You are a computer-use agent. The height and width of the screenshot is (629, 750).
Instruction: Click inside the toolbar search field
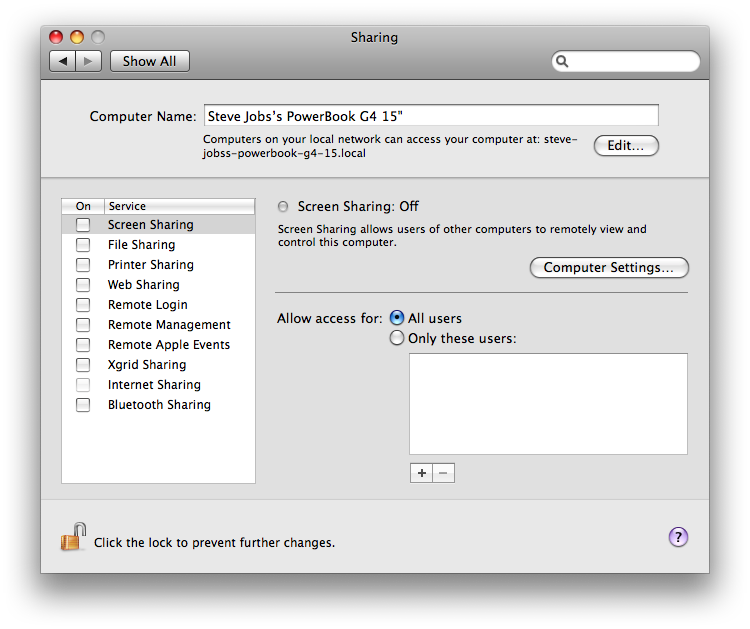coord(626,61)
